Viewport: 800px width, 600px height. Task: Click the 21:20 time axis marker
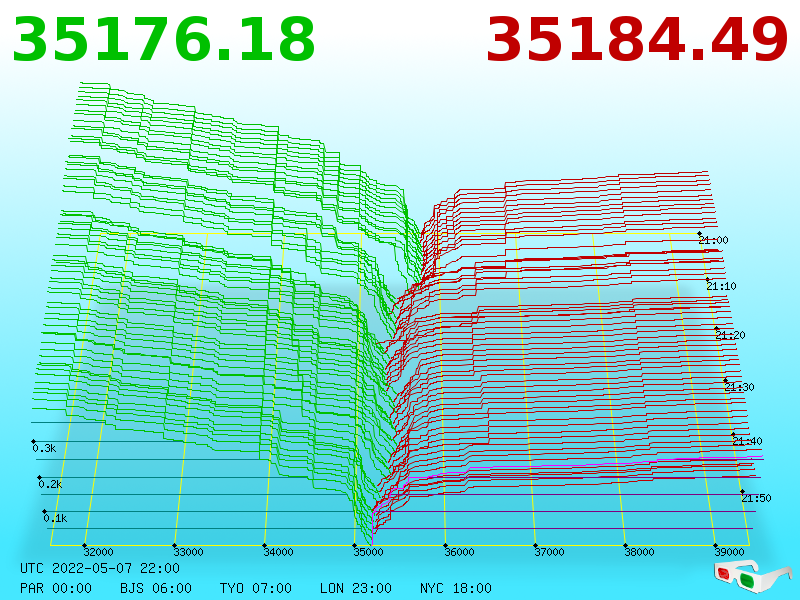[730, 335]
